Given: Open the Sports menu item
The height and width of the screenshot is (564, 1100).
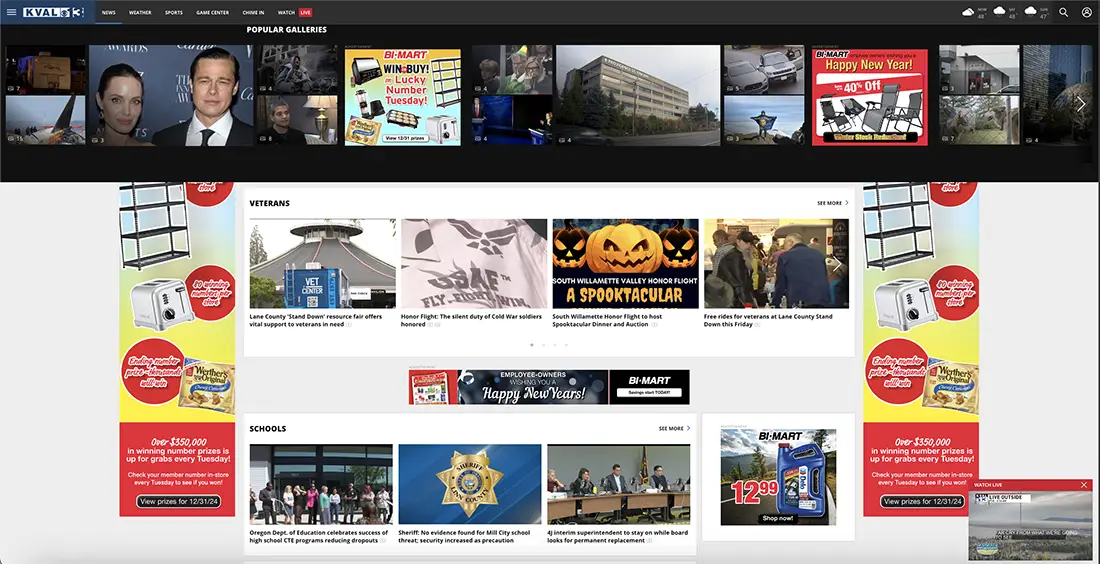Looking at the screenshot, I should [x=173, y=13].
